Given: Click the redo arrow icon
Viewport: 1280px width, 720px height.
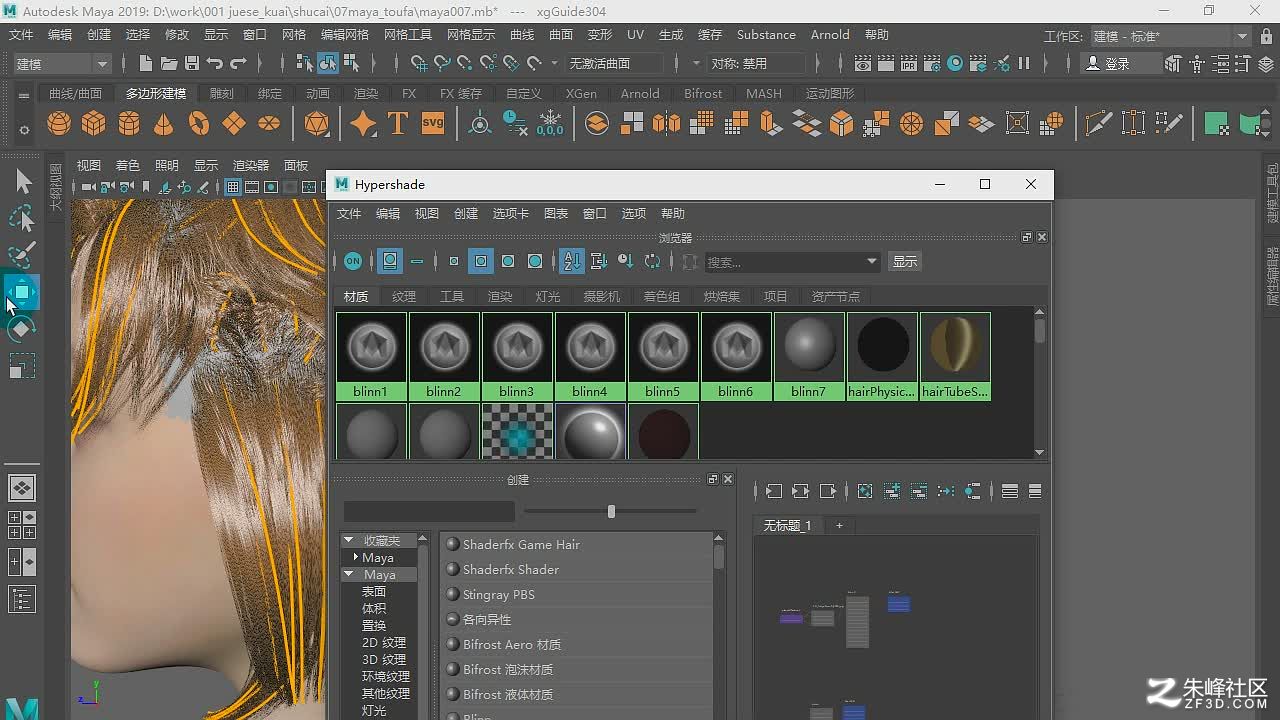Looking at the screenshot, I should [x=238, y=63].
